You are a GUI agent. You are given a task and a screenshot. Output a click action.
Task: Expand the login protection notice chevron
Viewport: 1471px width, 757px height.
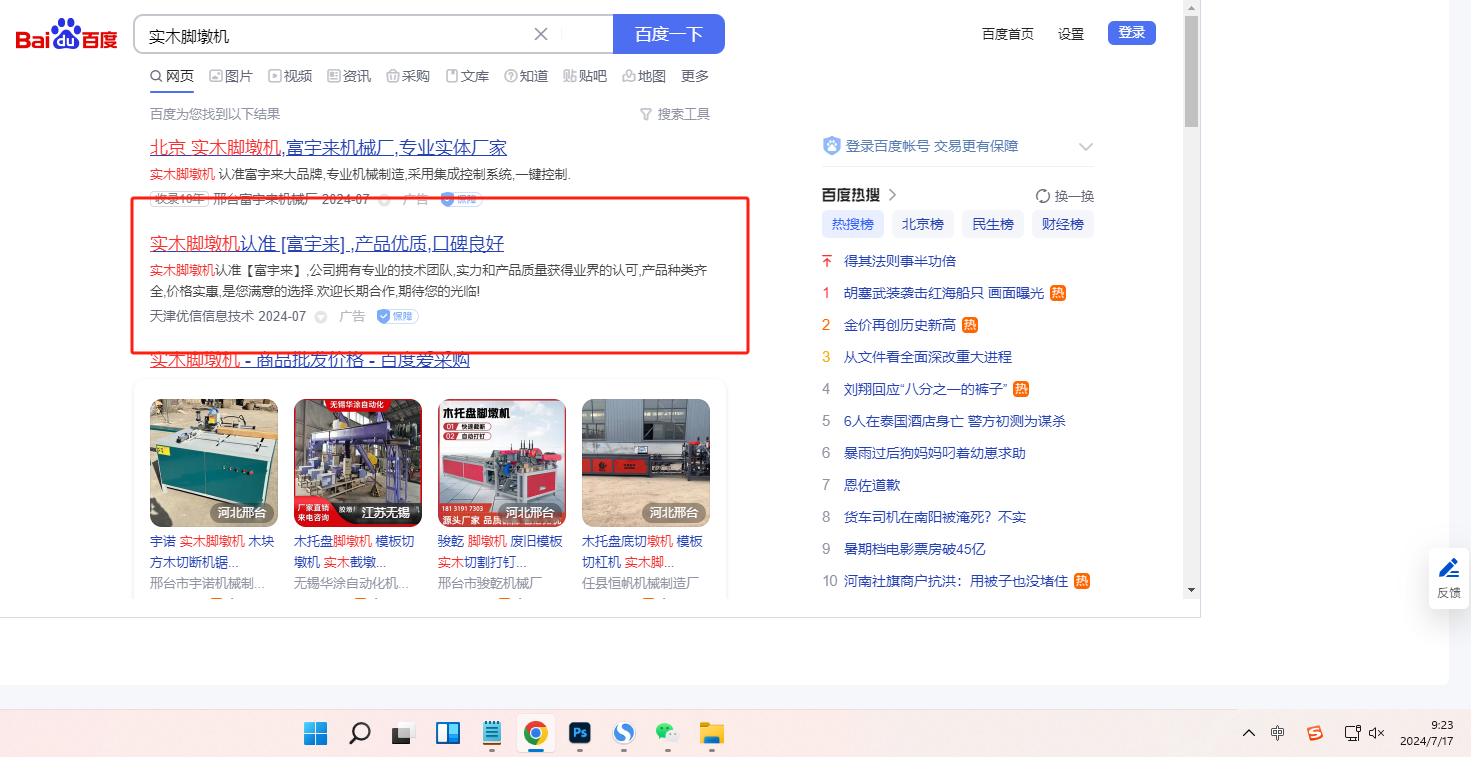click(x=1086, y=147)
